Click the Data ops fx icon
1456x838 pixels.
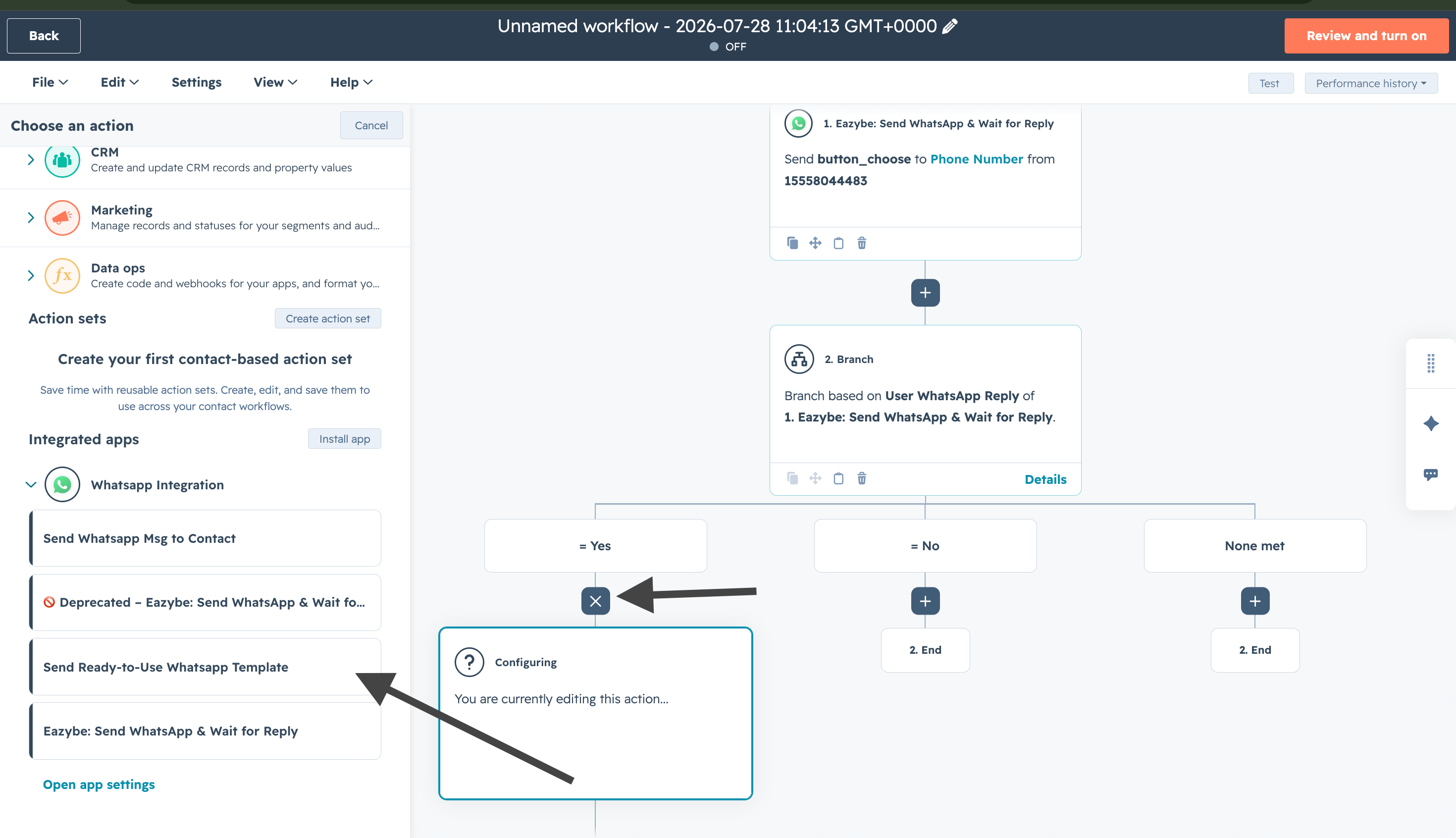coord(62,276)
